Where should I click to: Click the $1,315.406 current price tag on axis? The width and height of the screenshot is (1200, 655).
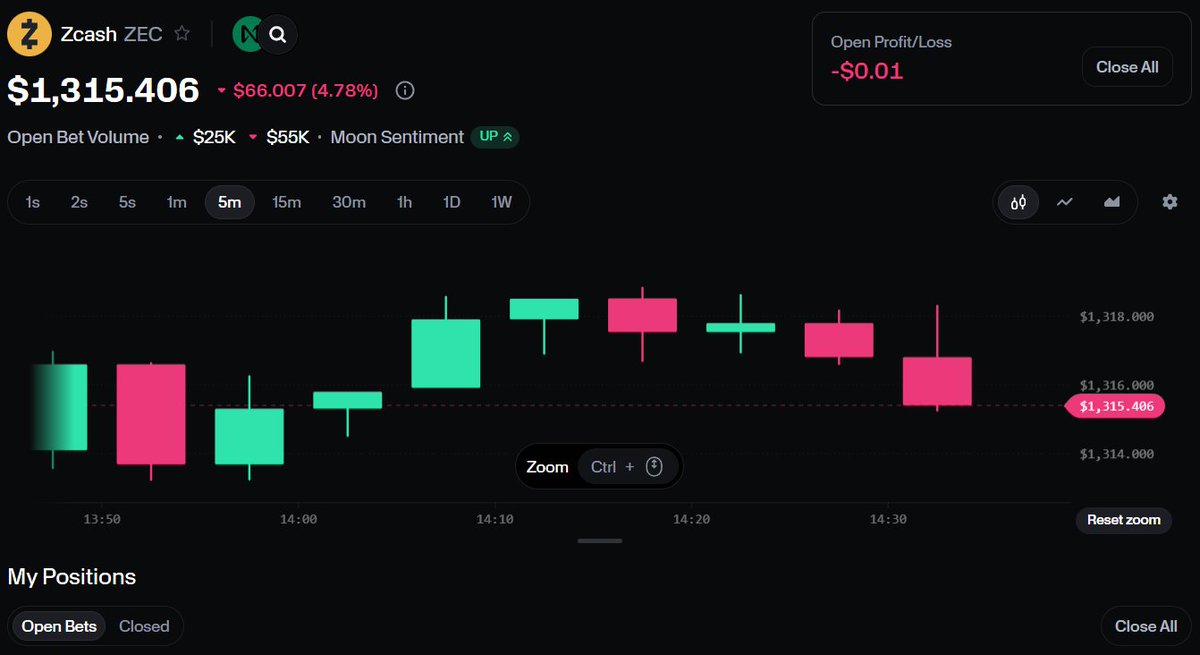[x=1116, y=406]
